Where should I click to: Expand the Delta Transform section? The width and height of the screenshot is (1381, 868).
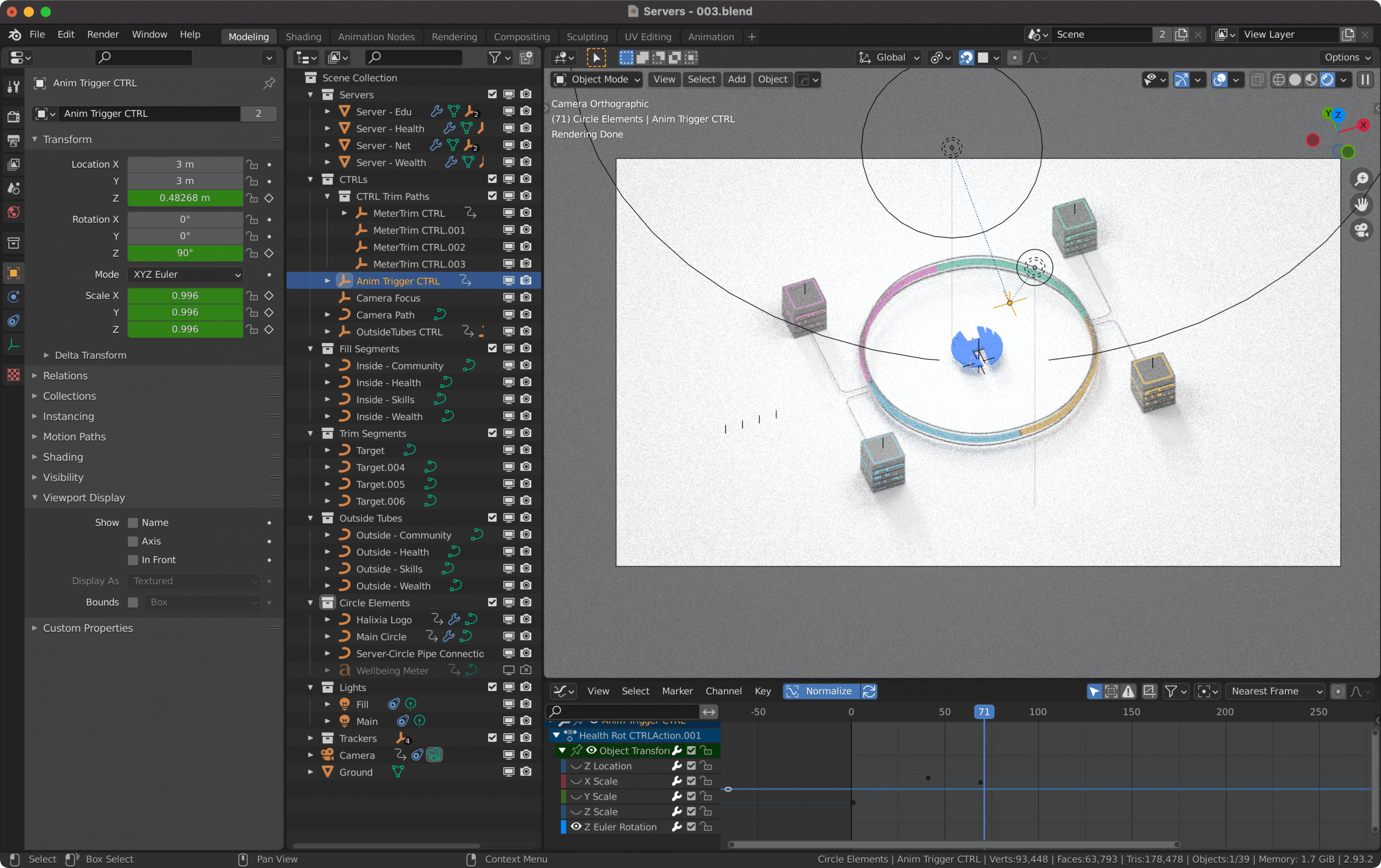click(x=46, y=355)
